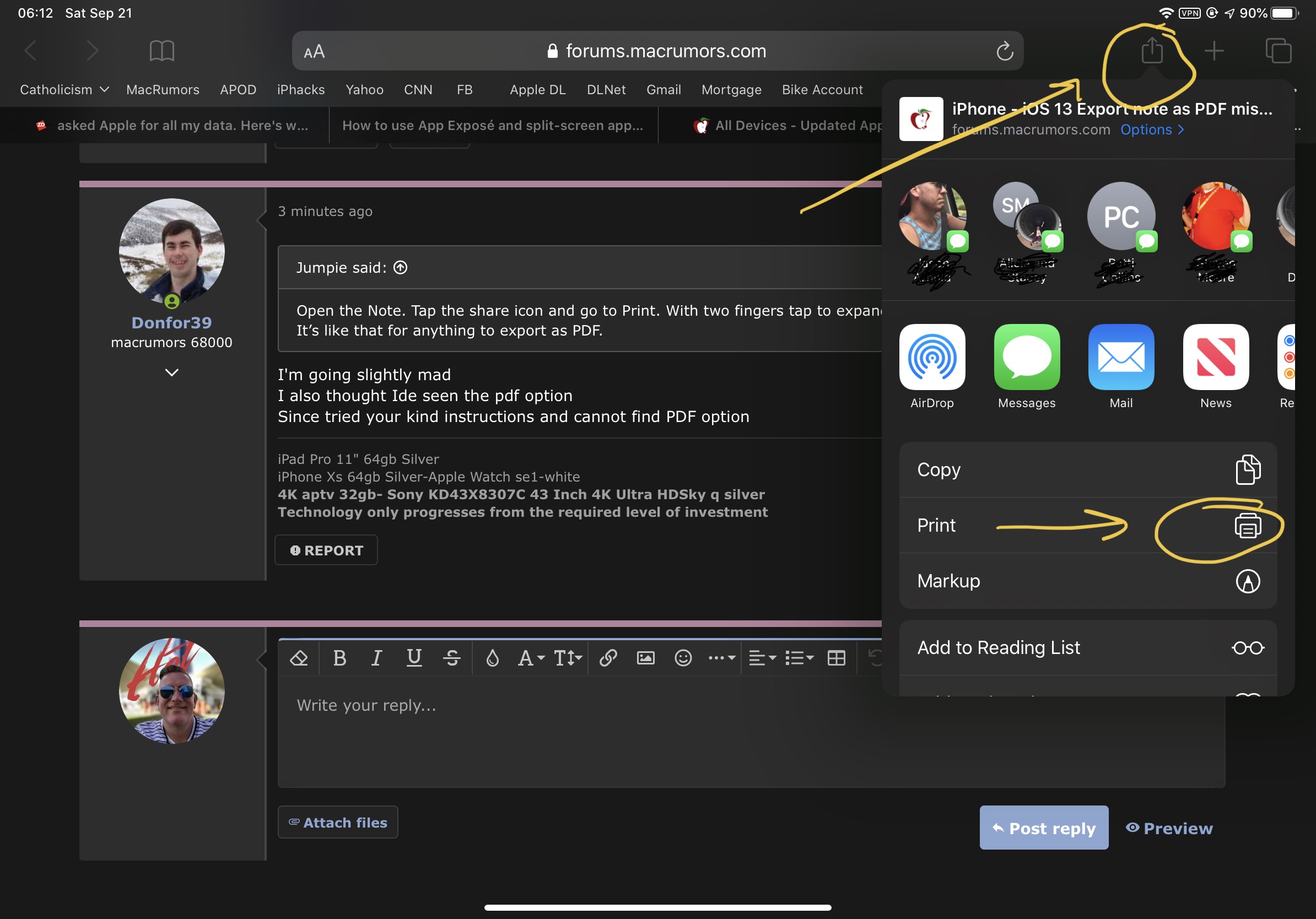
Task: Open the MacRumors bookmark
Action: pos(163,90)
